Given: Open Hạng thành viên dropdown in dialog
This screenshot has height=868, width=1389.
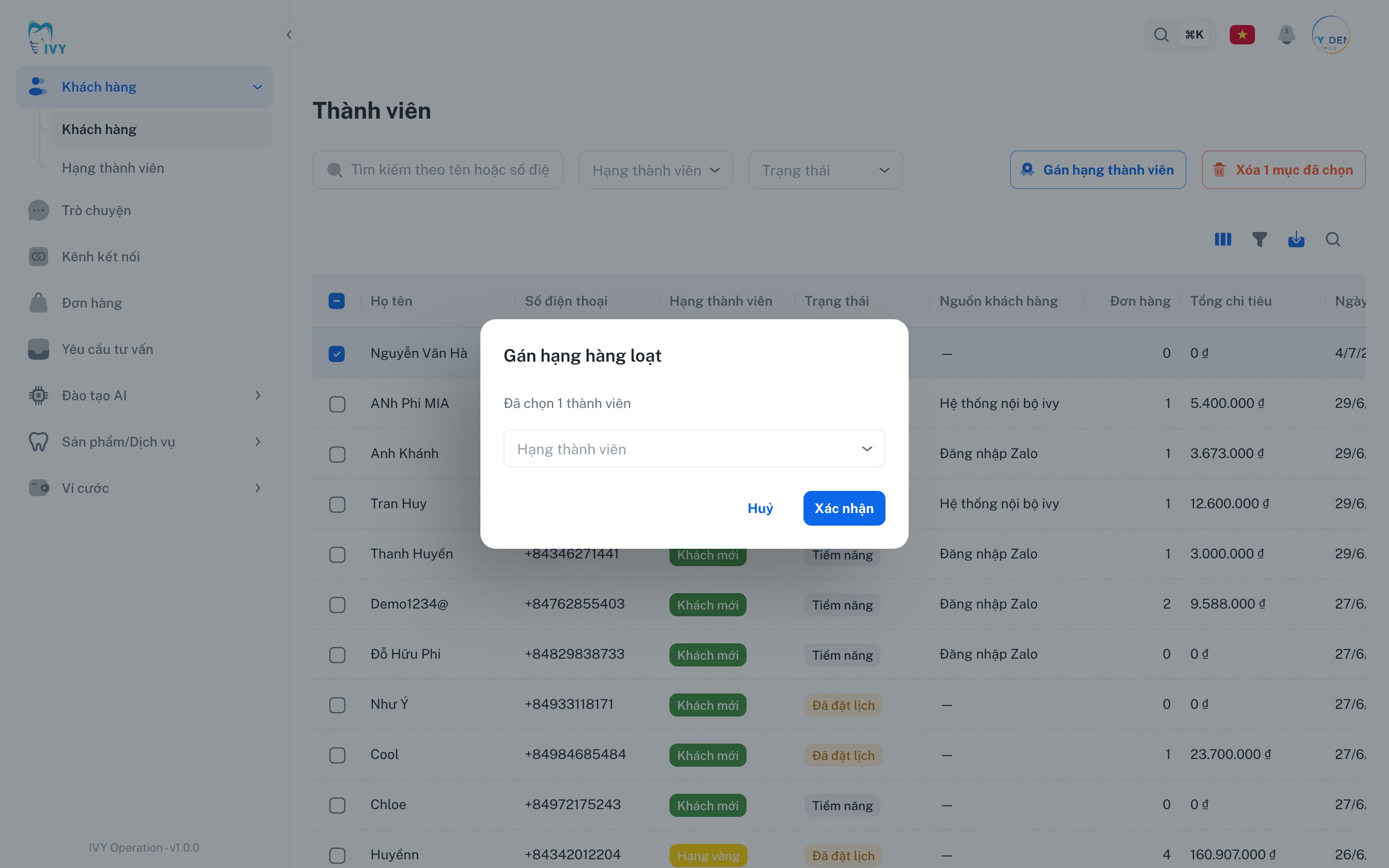Looking at the screenshot, I should pyautogui.click(x=694, y=449).
